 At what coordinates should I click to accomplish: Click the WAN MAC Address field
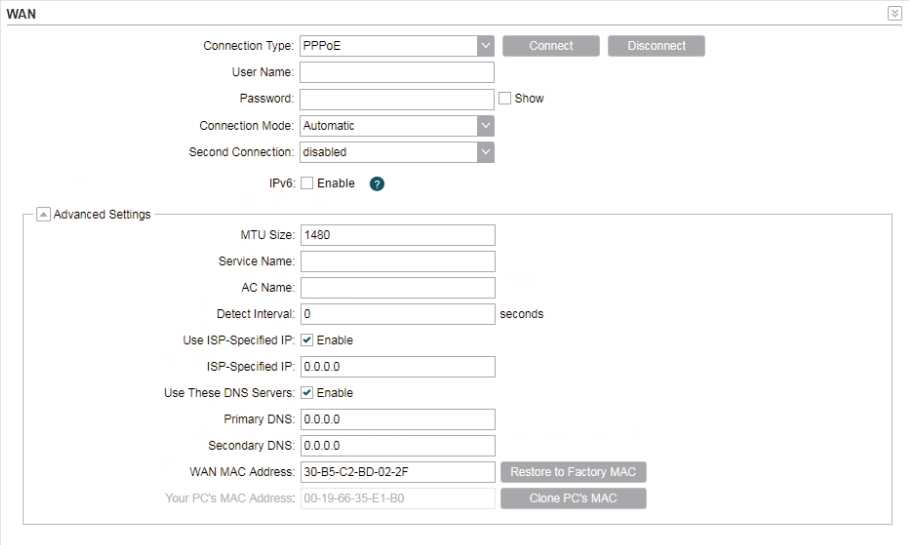point(397,472)
